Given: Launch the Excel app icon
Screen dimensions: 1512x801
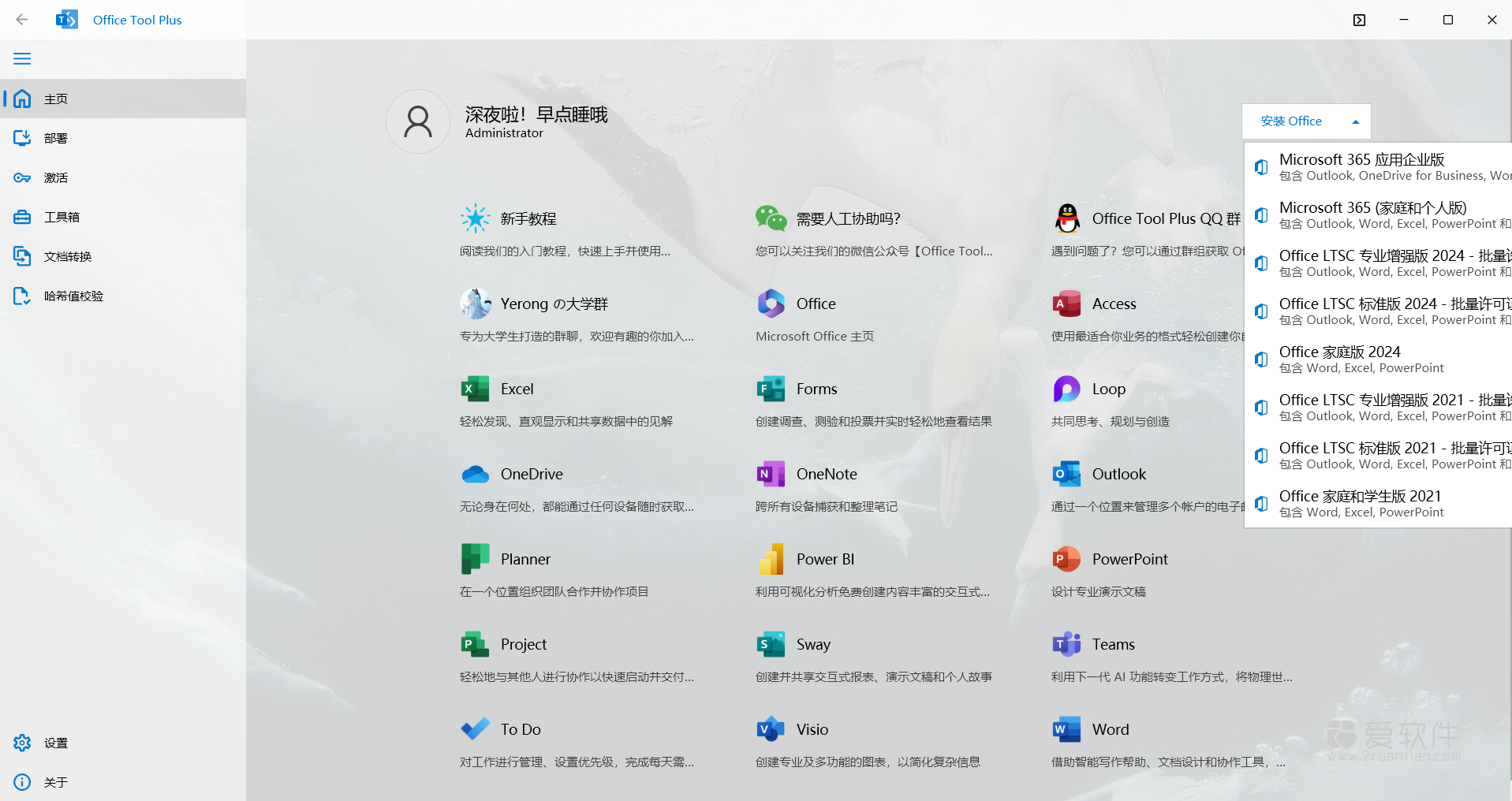Looking at the screenshot, I should pos(476,389).
